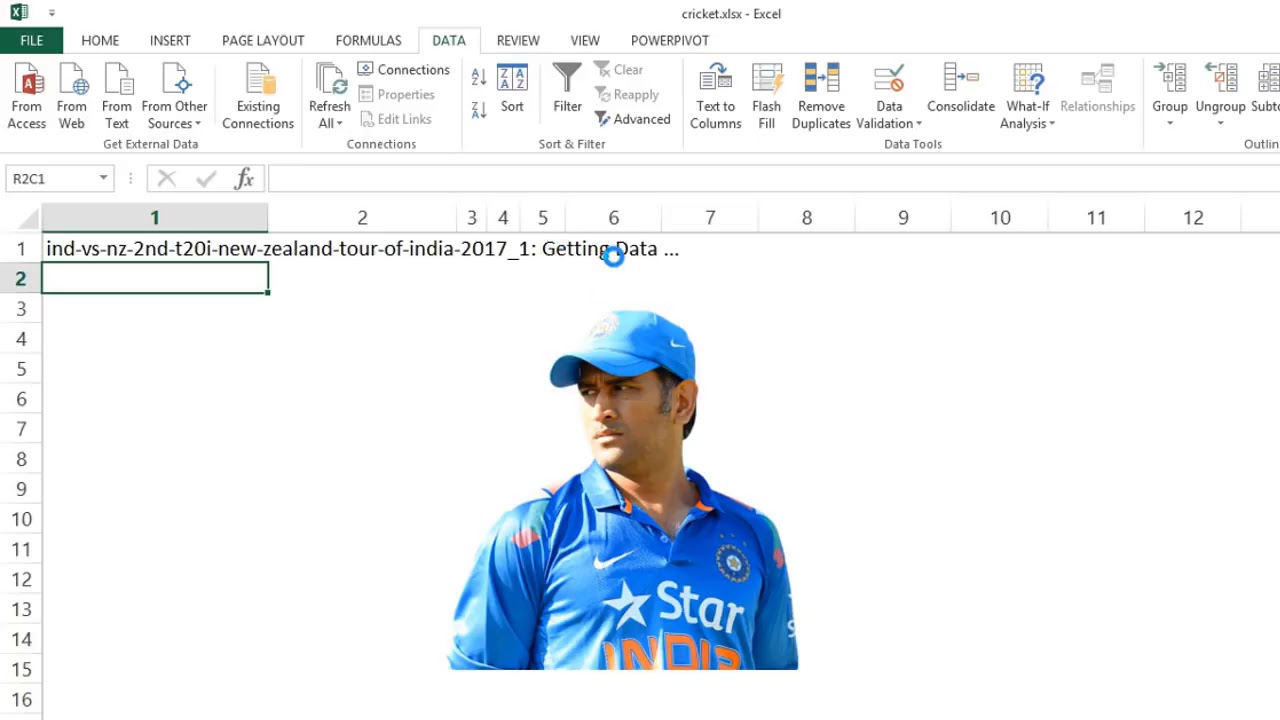The width and height of the screenshot is (1280, 720).
Task: Click the Clear filter button
Action: [619, 69]
